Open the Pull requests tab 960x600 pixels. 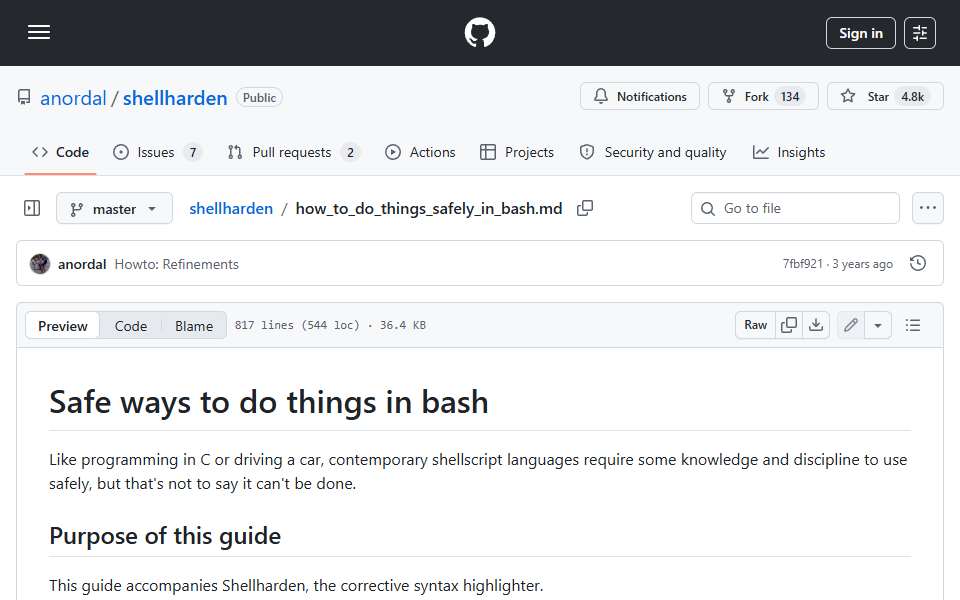(x=293, y=152)
